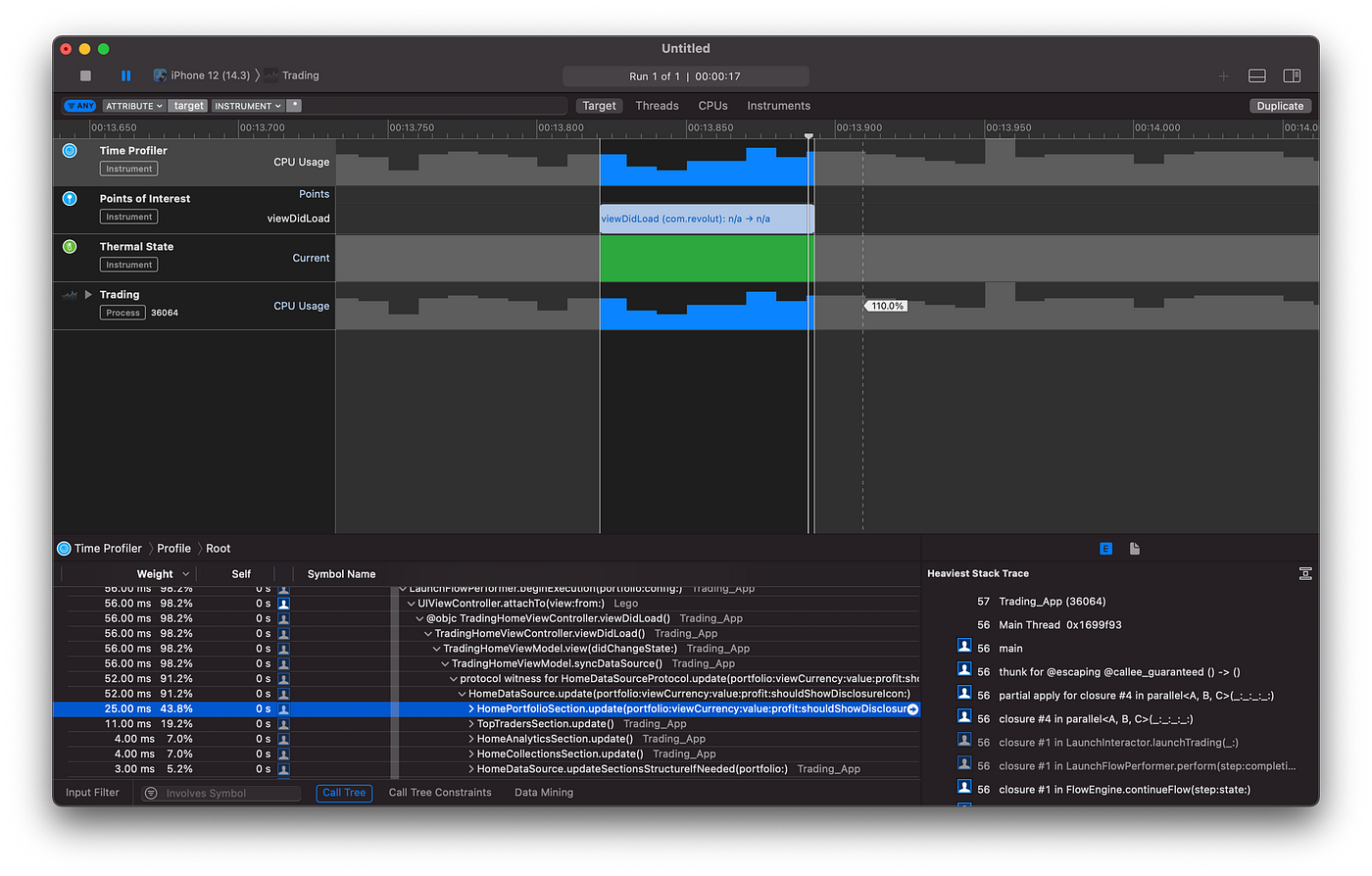
Task: Toggle the Call Tree display mode
Action: tap(344, 793)
